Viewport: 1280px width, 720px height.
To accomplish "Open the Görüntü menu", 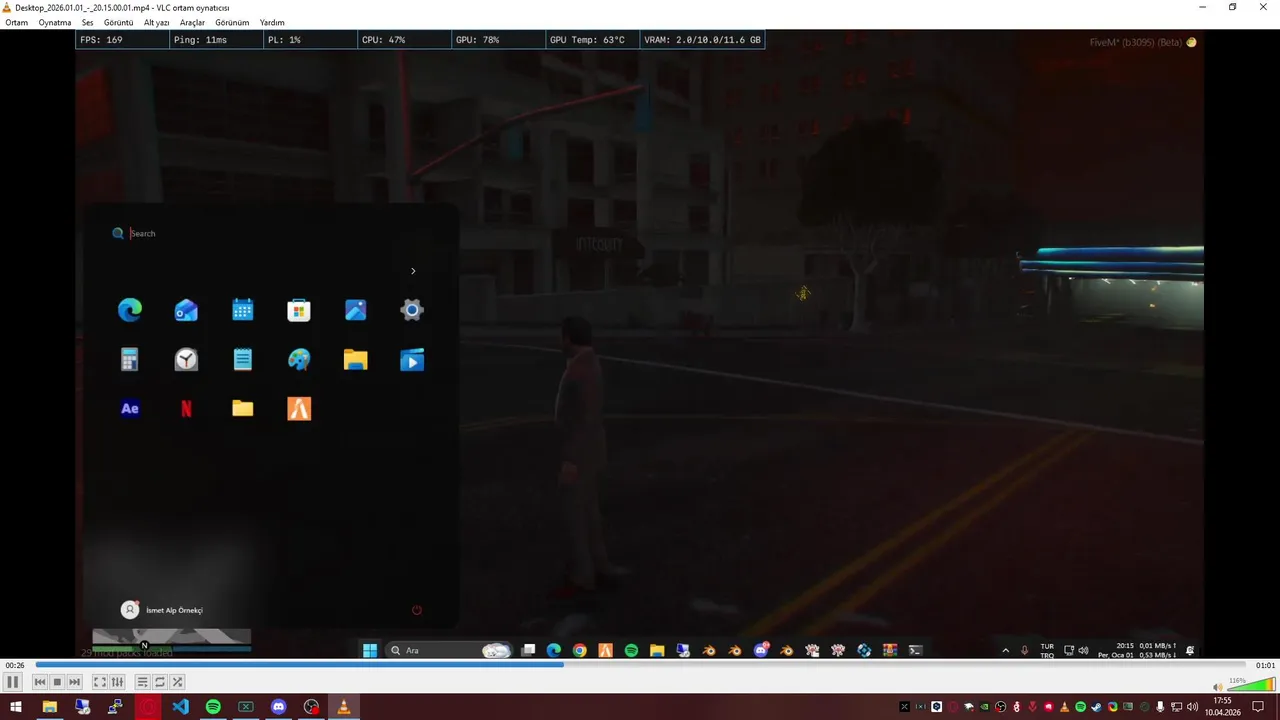I will pyautogui.click(x=118, y=22).
